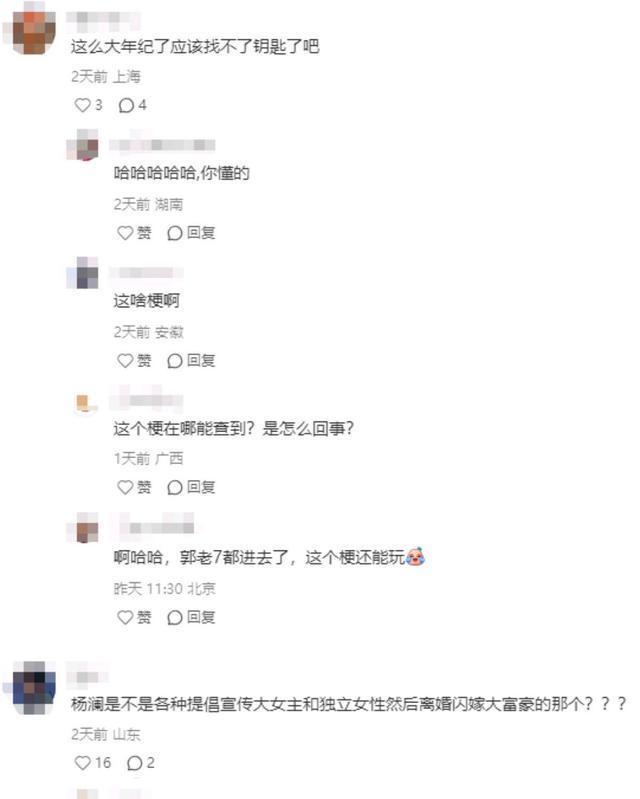Like the '郭老7都进去了' Beijing comment

(x=134, y=618)
